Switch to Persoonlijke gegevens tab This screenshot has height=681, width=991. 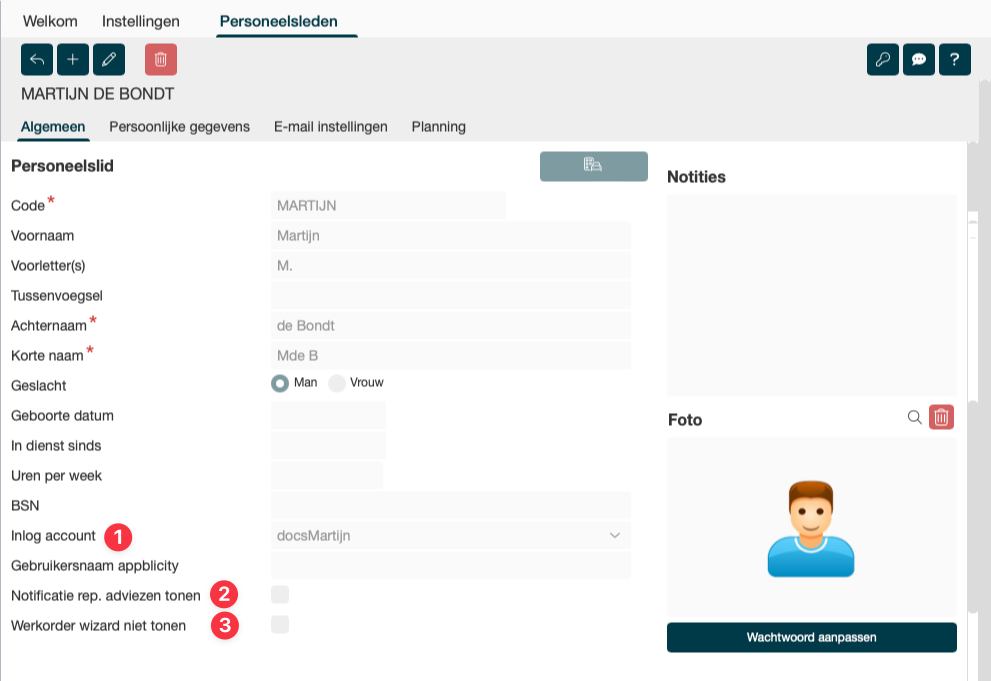click(179, 127)
